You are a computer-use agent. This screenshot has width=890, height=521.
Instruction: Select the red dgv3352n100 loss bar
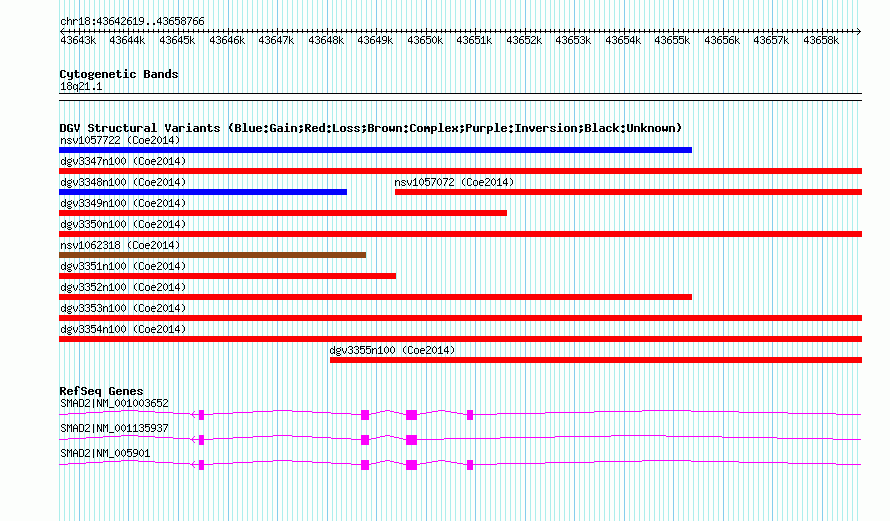pos(375,297)
